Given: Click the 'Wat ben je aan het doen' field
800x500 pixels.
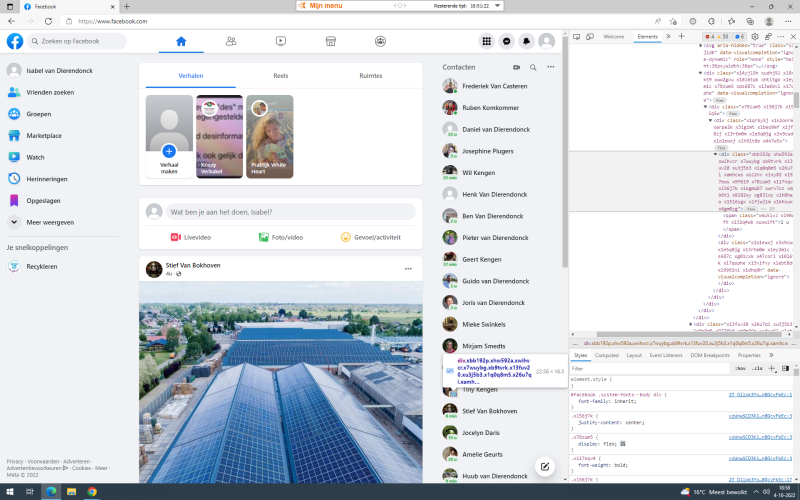Looking at the screenshot, I should pyautogui.click(x=290, y=212).
